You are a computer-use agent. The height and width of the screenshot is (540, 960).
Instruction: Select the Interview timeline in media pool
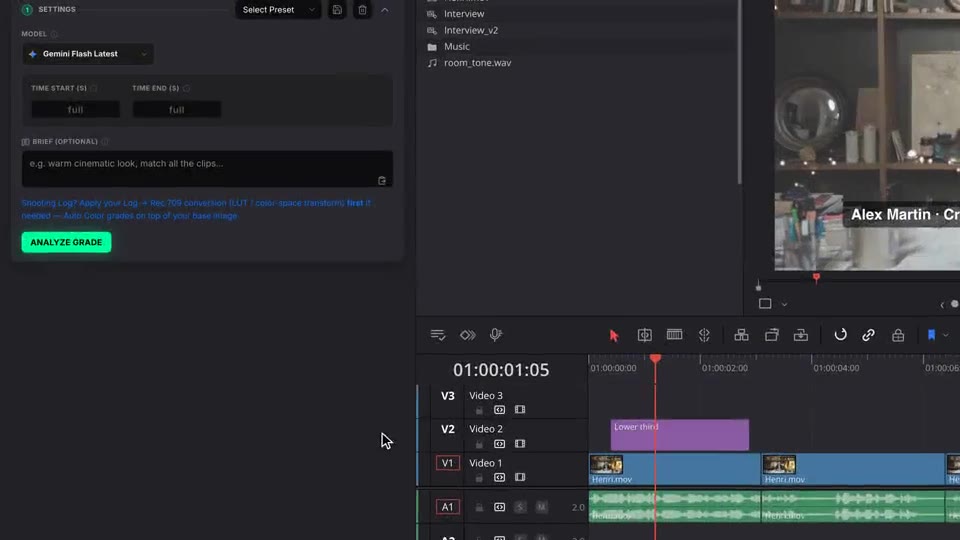click(463, 13)
